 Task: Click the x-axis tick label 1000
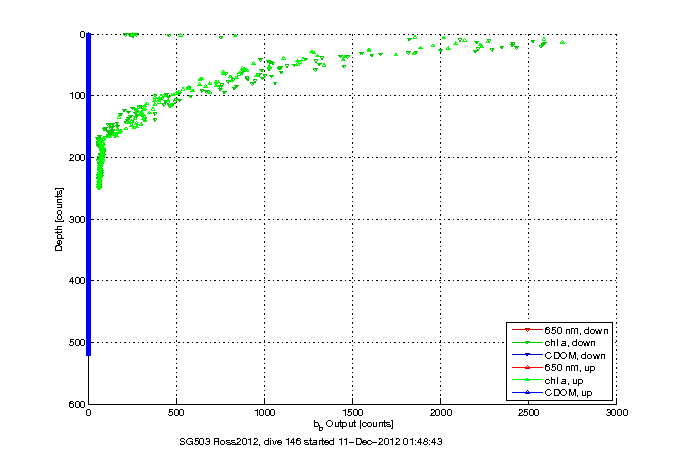click(x=264, y=413)
